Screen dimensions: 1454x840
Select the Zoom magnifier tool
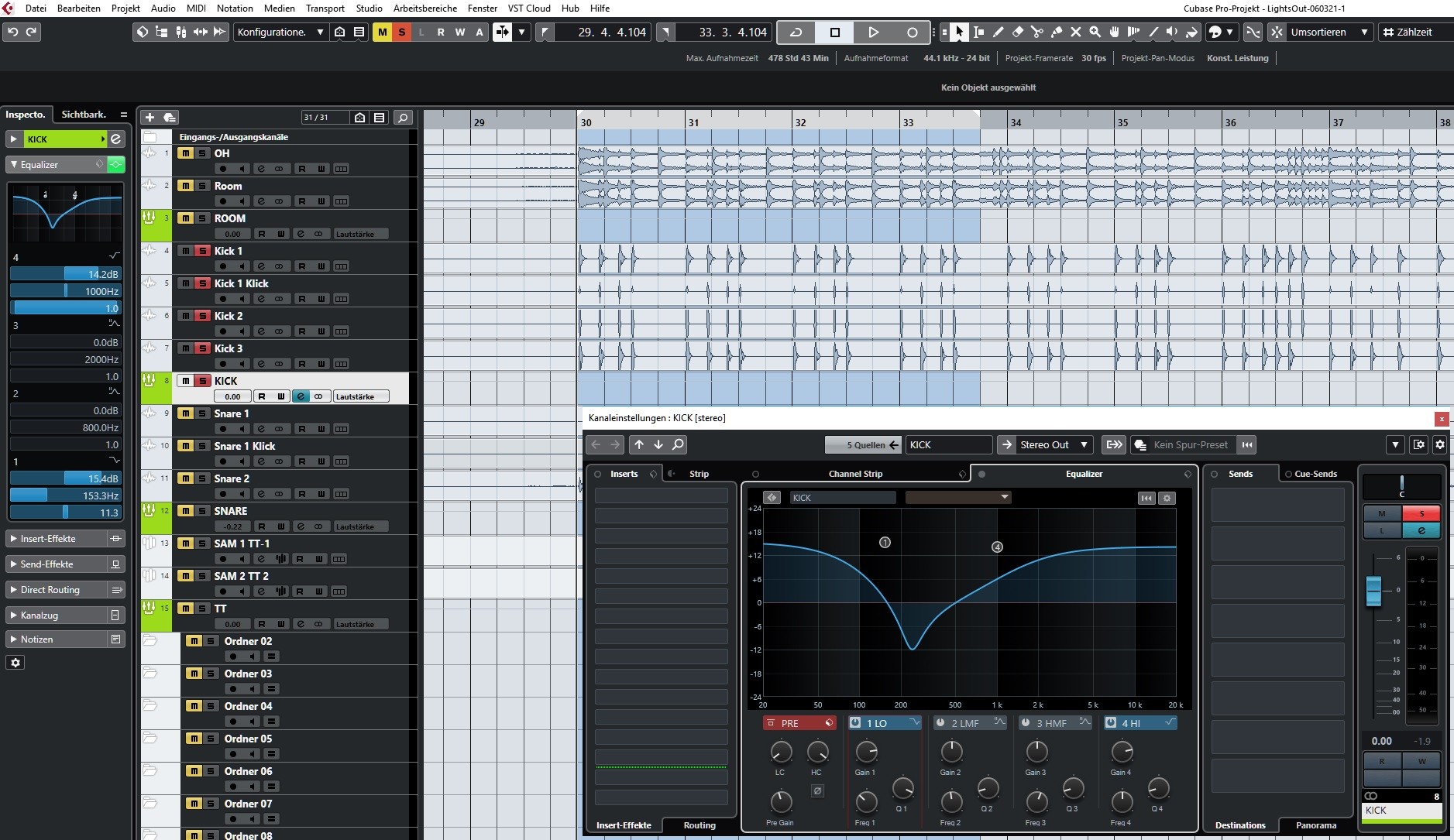[x=1095, y=32]
